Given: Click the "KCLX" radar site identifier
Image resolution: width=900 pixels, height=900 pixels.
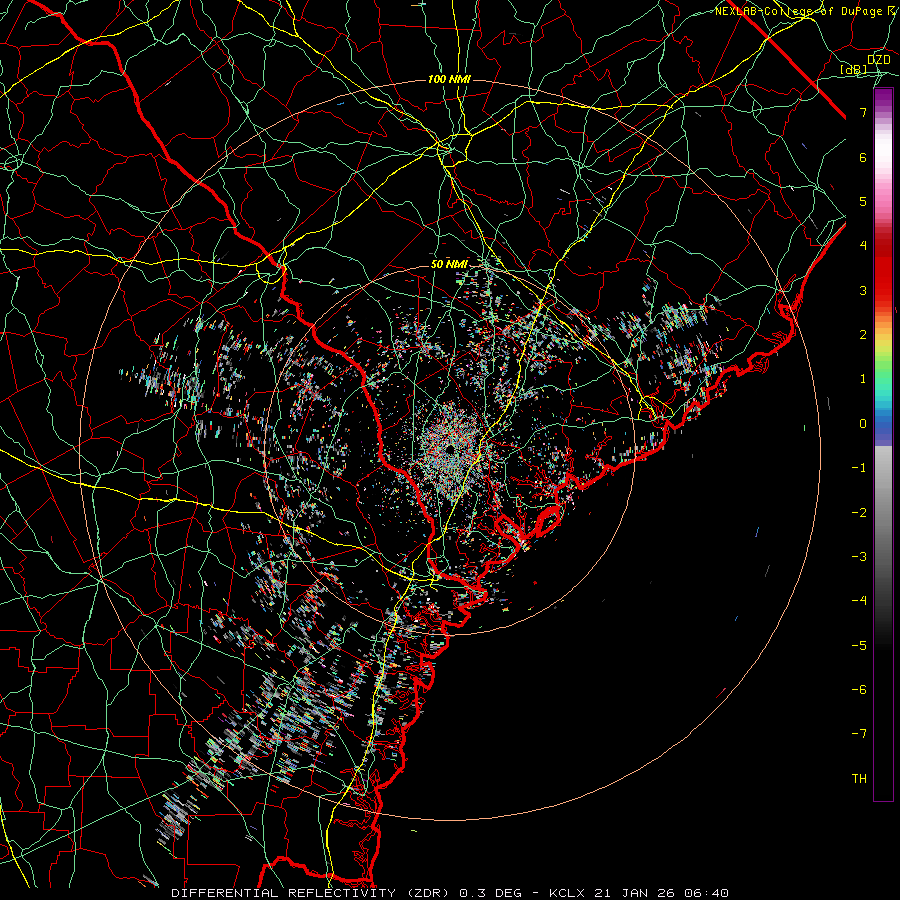Looking at the screenshot, I should point(567,893).
